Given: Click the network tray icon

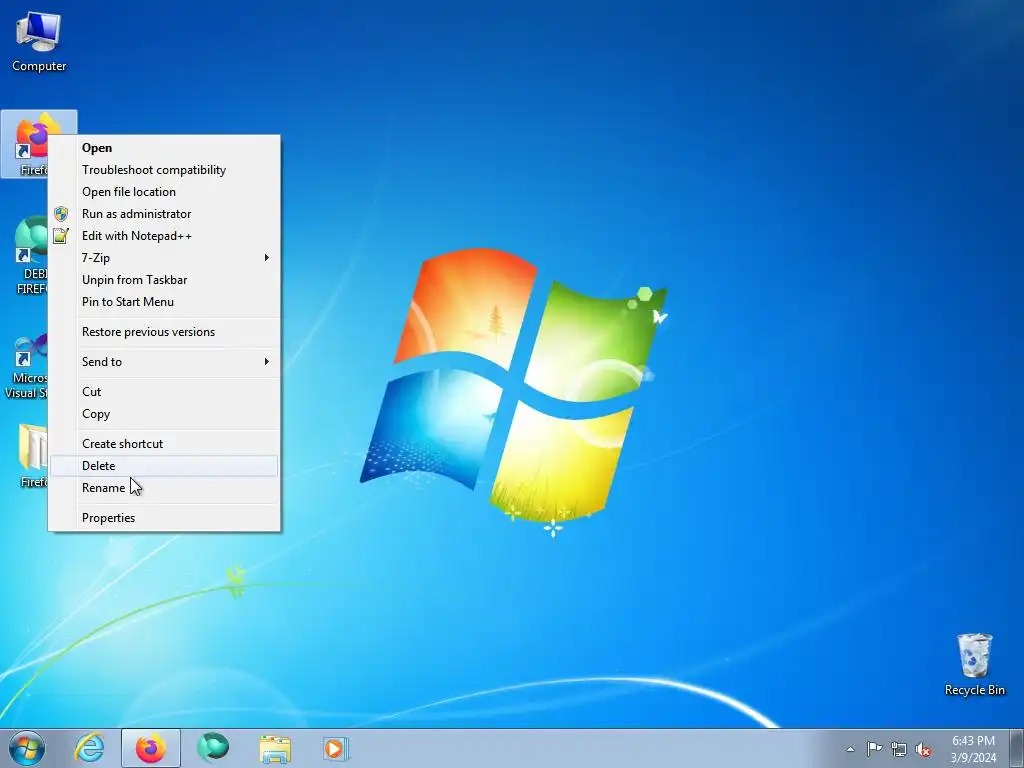Looking at the screenshot, I should [x=899, y=749].
